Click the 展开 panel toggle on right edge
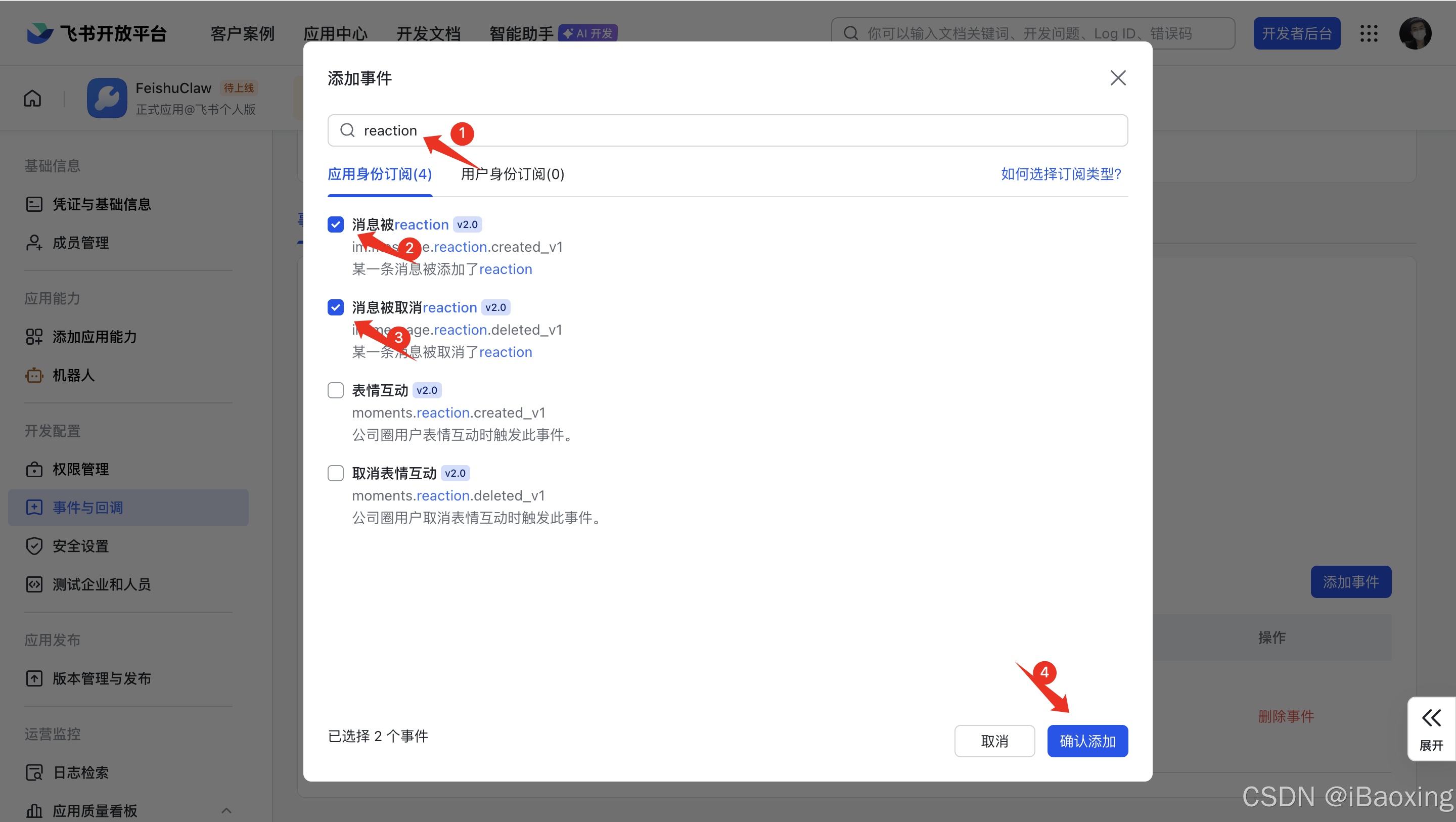The height and width of the screenshot is (822, 1456). (x=1431, y=728)
